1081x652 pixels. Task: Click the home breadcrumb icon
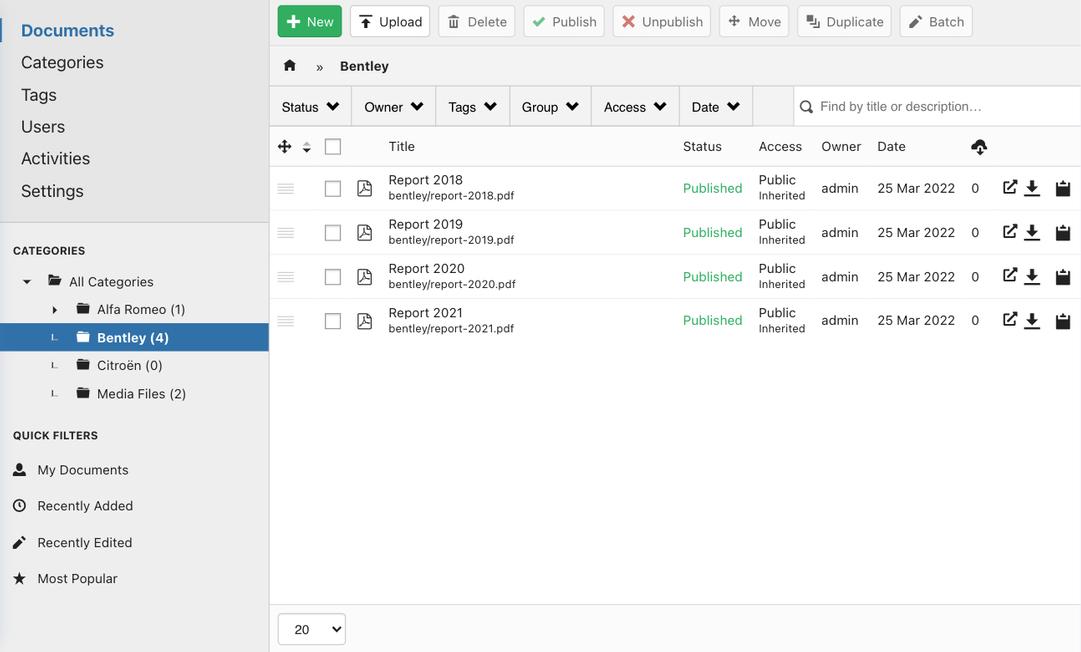(x=290, y=65)
